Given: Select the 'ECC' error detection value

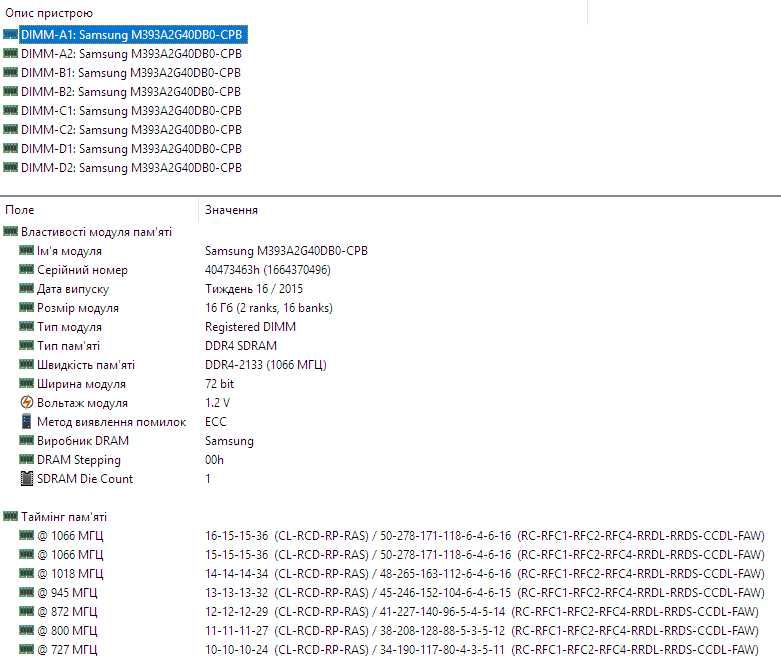Looking at the screenshot, I should pos(215,421).
